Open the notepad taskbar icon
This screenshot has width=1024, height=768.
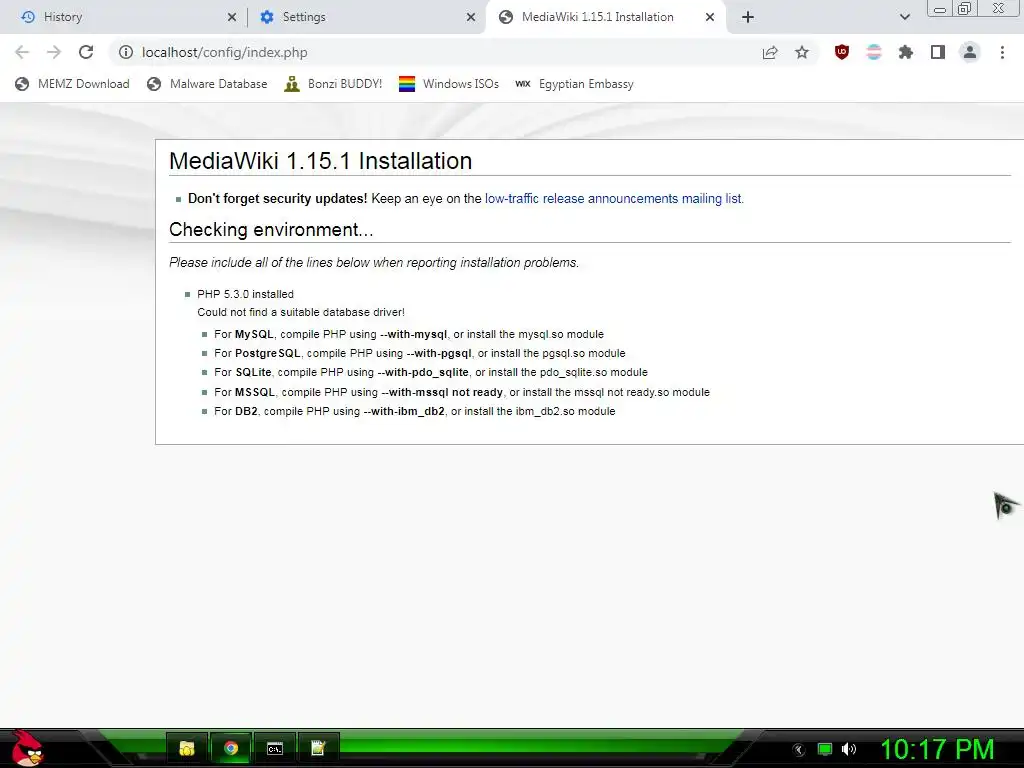point(318,748)
